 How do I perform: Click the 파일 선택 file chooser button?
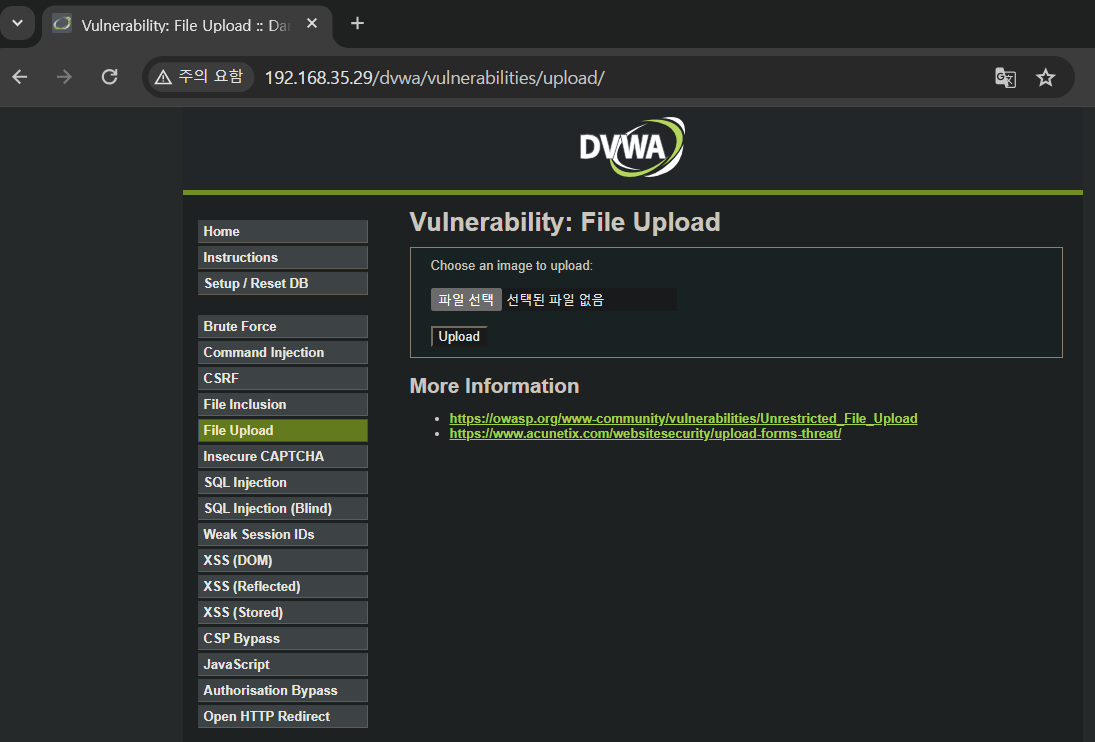[466, 299]
